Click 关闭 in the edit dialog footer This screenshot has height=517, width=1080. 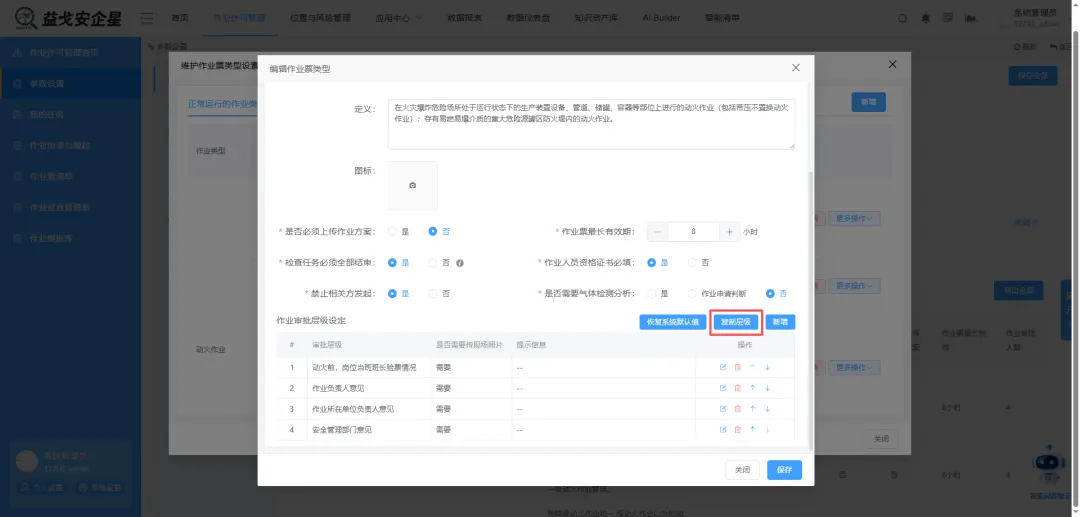[742, 469]
